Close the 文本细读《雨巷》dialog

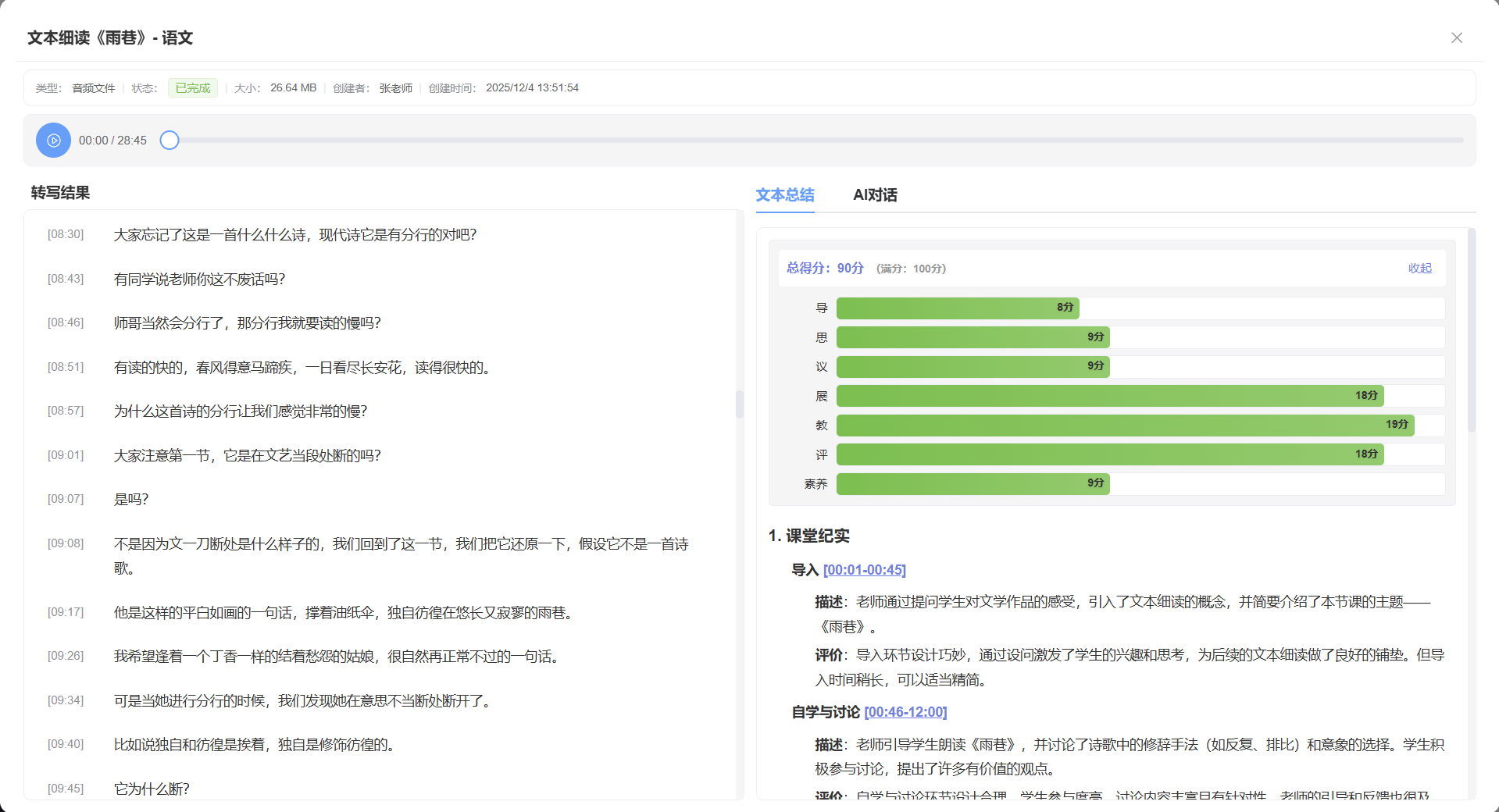tap(1456, 37)
